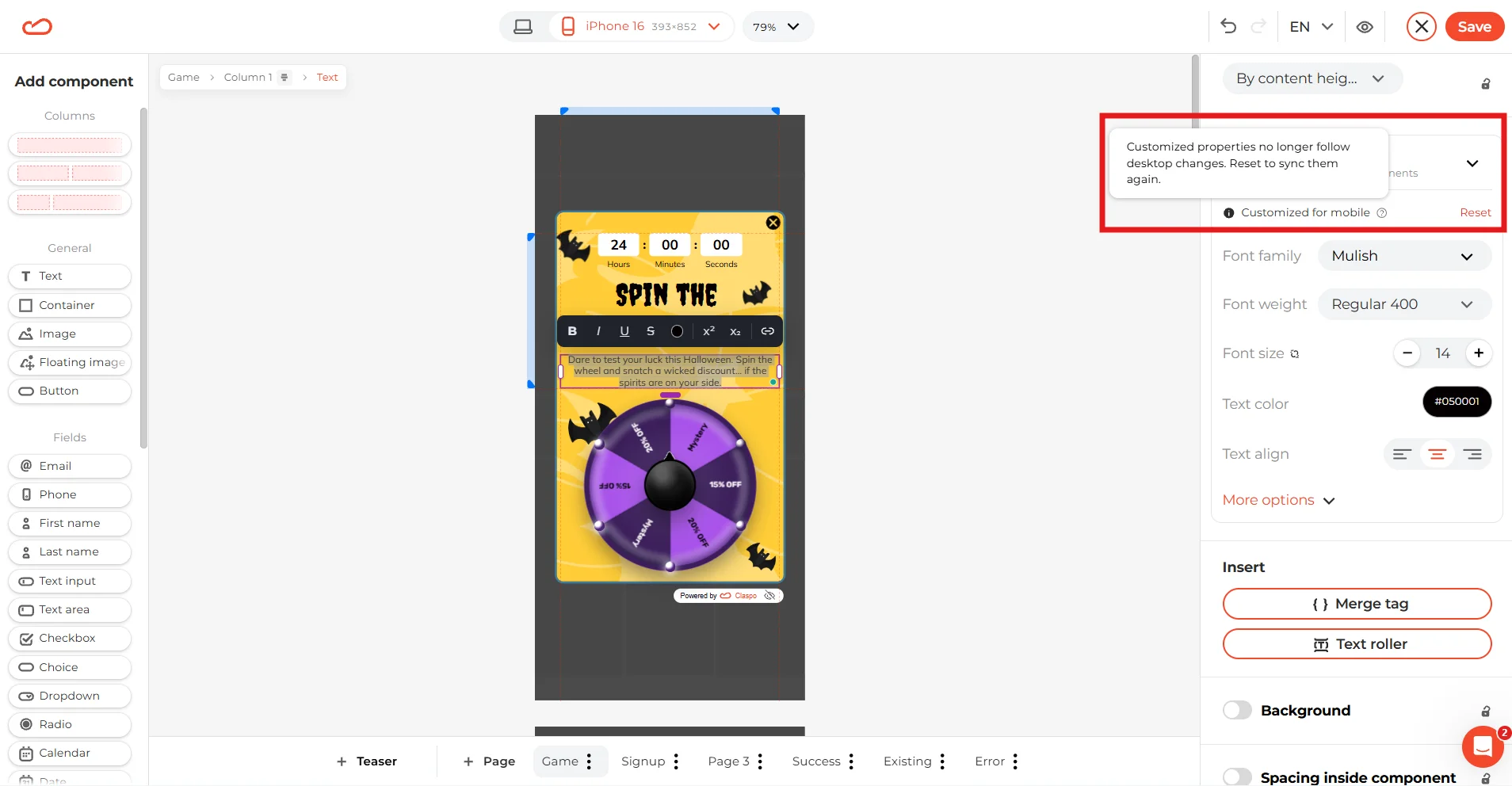Screen dimensions: 1512x786
Task: Reset the mobile customizations
Action: pyautogui.click(x=1475, y=212)
